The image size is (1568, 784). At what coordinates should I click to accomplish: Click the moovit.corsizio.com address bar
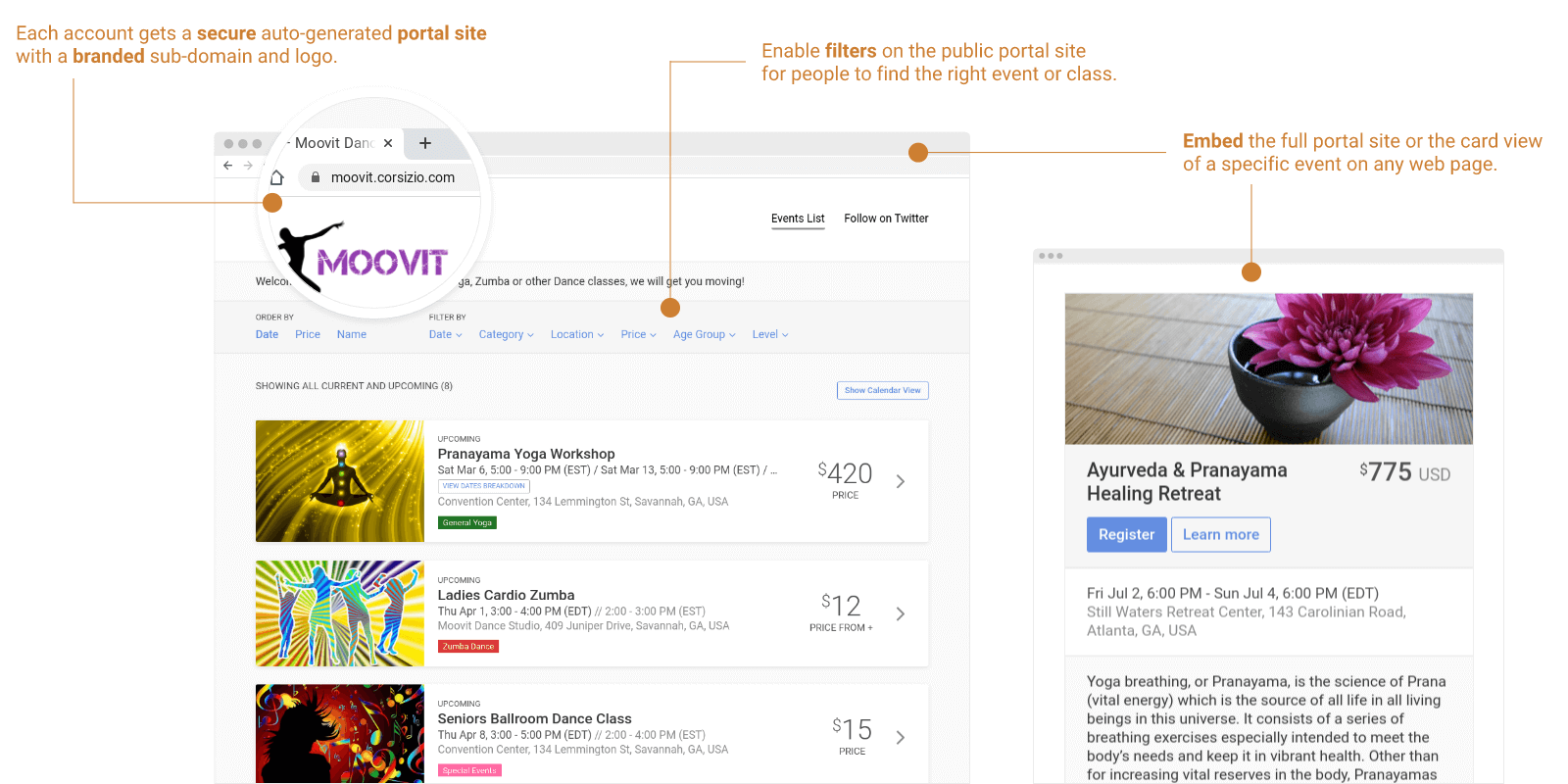point(388,177)
